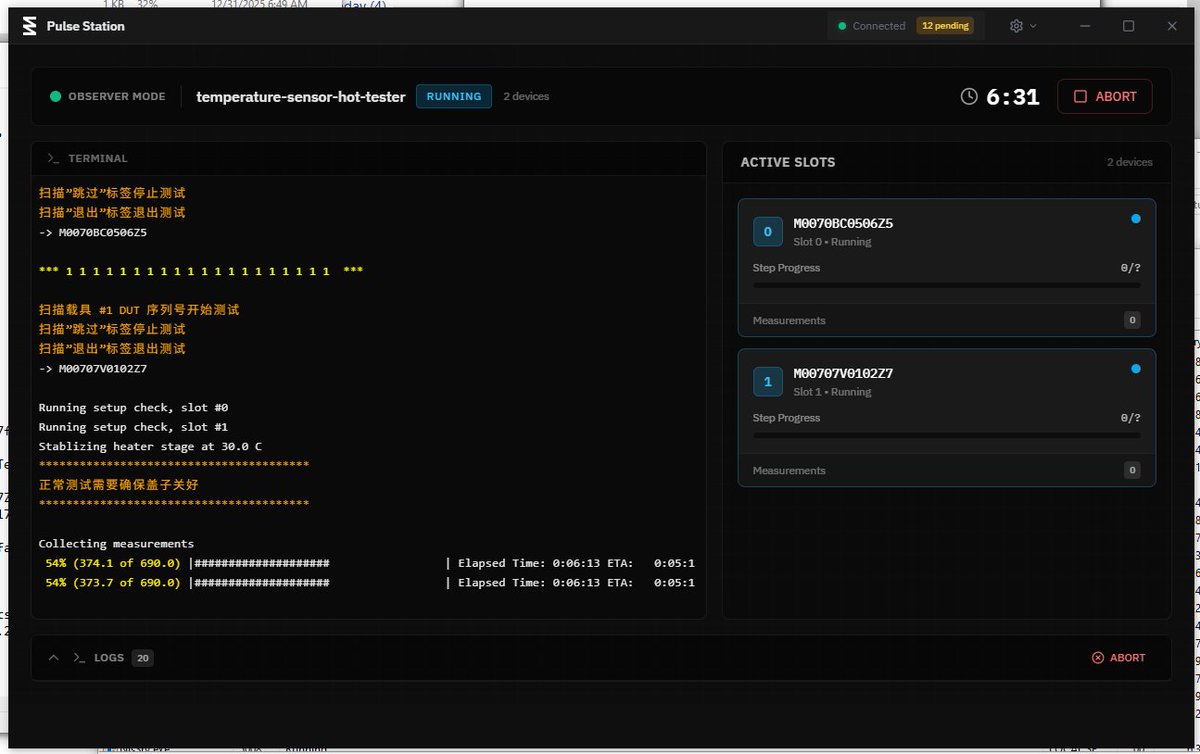This screenshot has width=1200, height=754.
Task: Click the ACTIVE SLOTS heading
Action: point(788,162)
